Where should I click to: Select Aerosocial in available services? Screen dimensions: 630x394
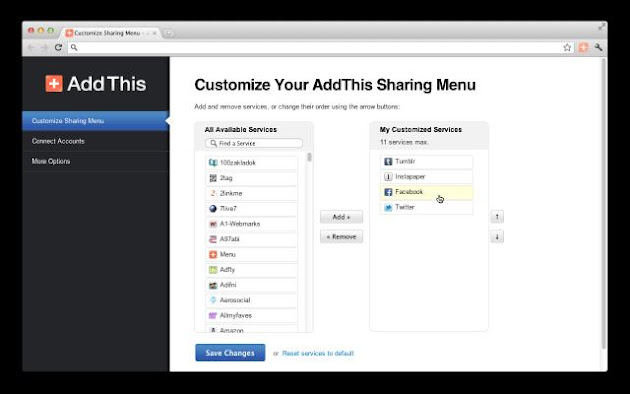point(252,300)
